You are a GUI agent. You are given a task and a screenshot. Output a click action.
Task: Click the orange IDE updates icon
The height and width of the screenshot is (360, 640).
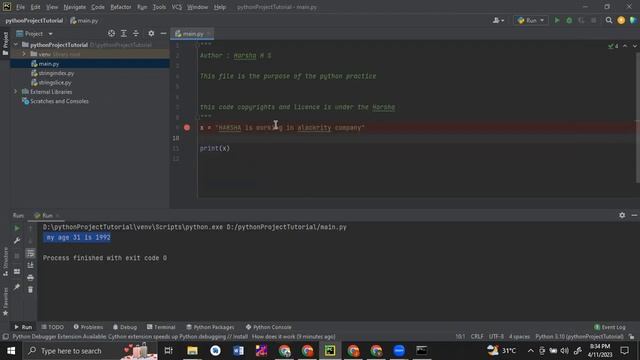[x=621, y=20]
